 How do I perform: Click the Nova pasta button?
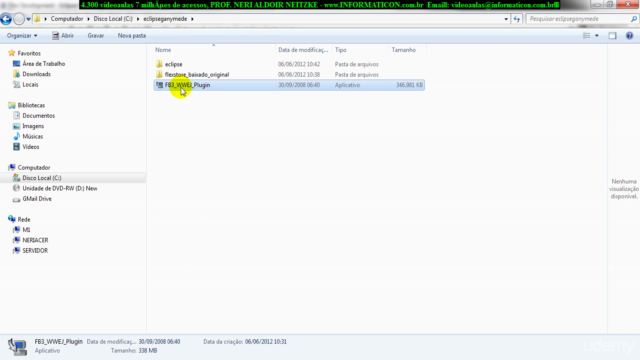(132, 36)
